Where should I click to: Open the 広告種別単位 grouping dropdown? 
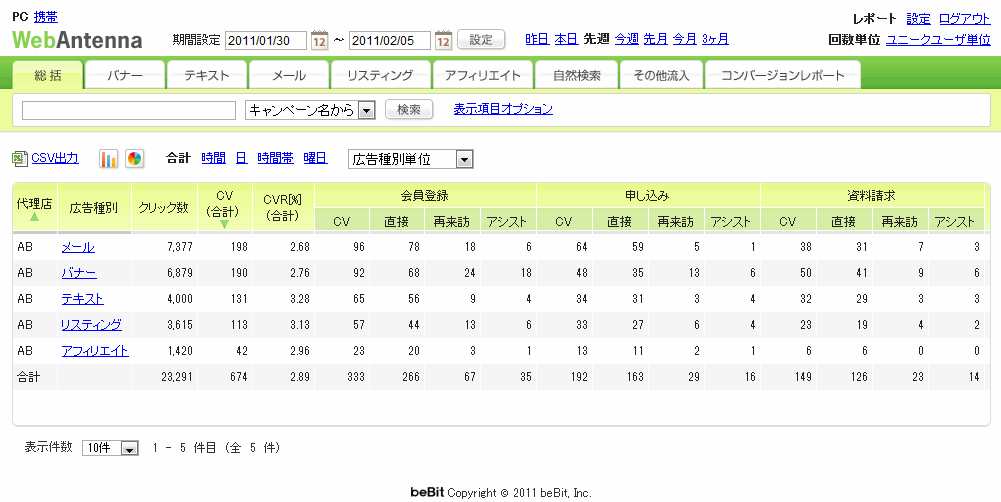[x=463, y=159]
